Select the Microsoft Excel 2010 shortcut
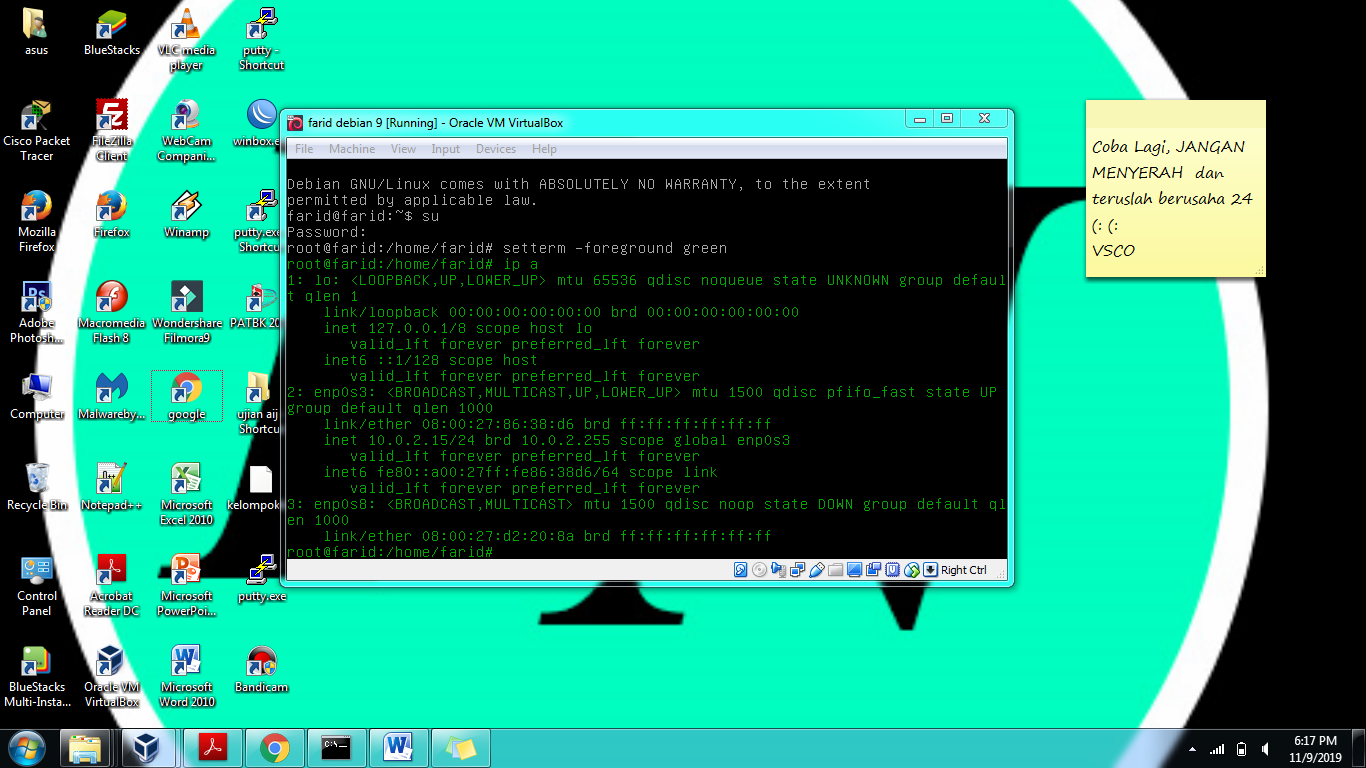 (186, 494)
